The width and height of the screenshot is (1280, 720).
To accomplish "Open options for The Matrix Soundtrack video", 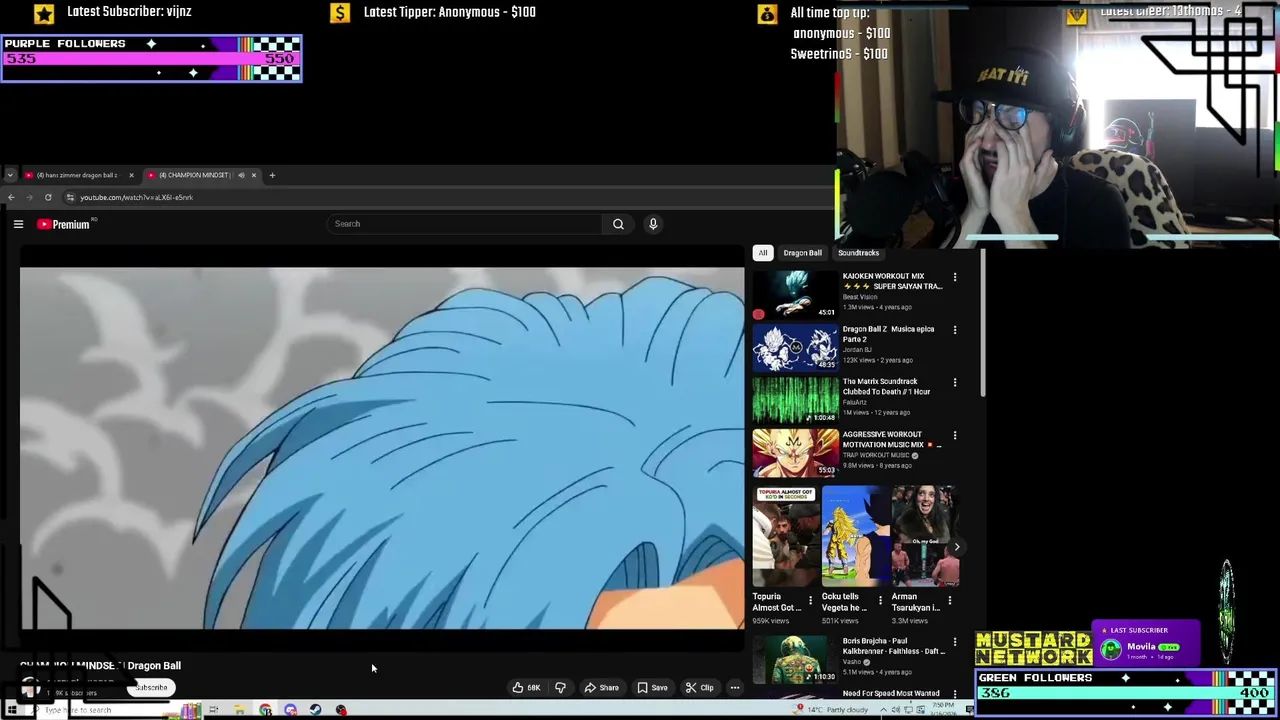I will coord(955,383).
